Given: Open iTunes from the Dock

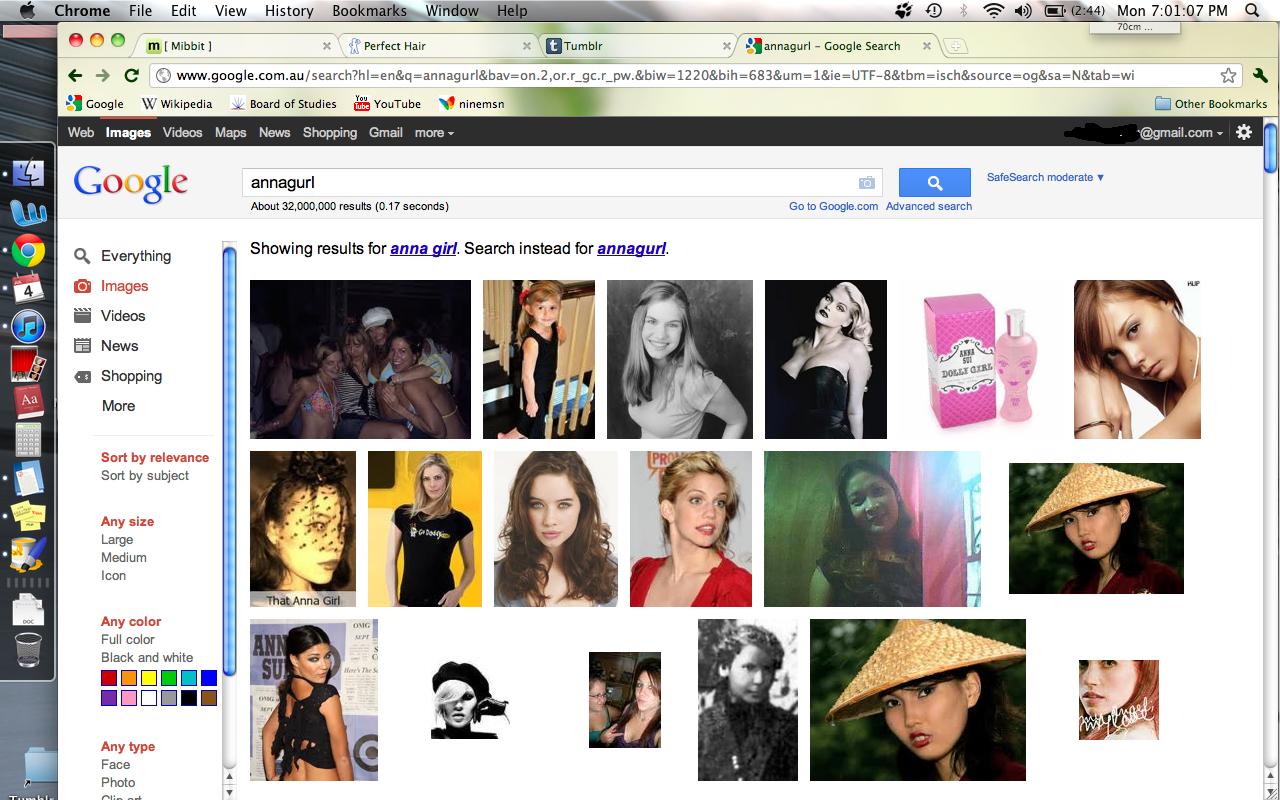Looking at the screenshot, I should tap(28, 326).
